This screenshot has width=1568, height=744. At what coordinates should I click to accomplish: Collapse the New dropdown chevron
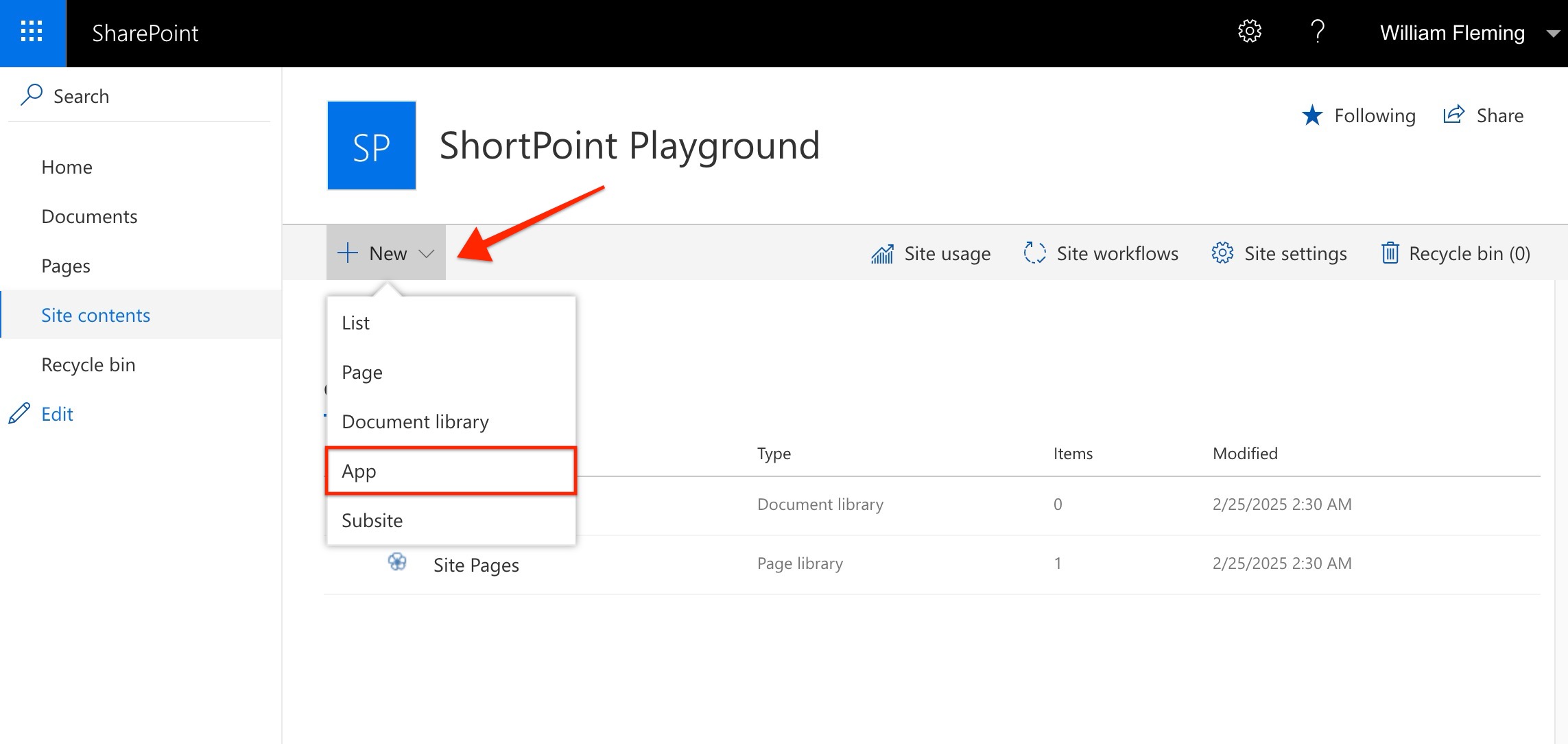(427, 254)
